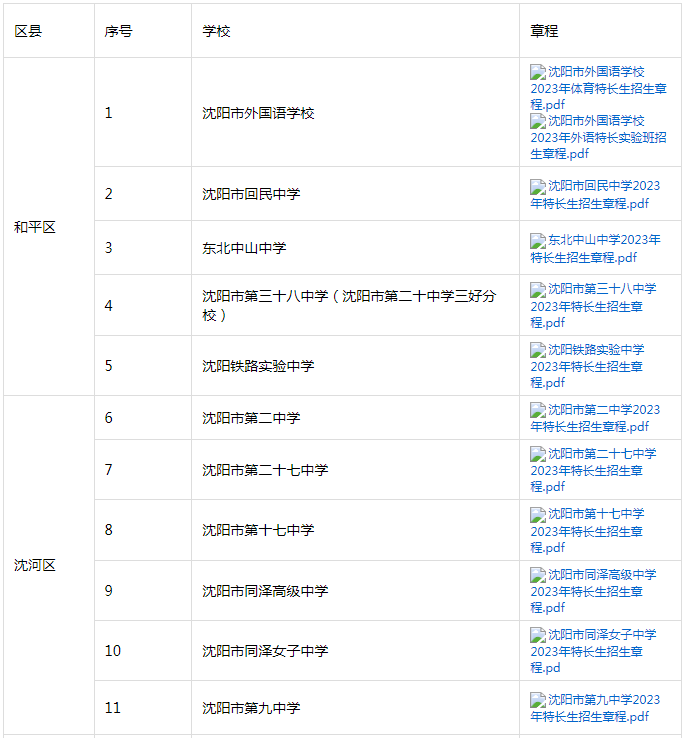Click file icon before 沈阳市第十七中学 link
684x738 pixels.
[x=538, y=515]
